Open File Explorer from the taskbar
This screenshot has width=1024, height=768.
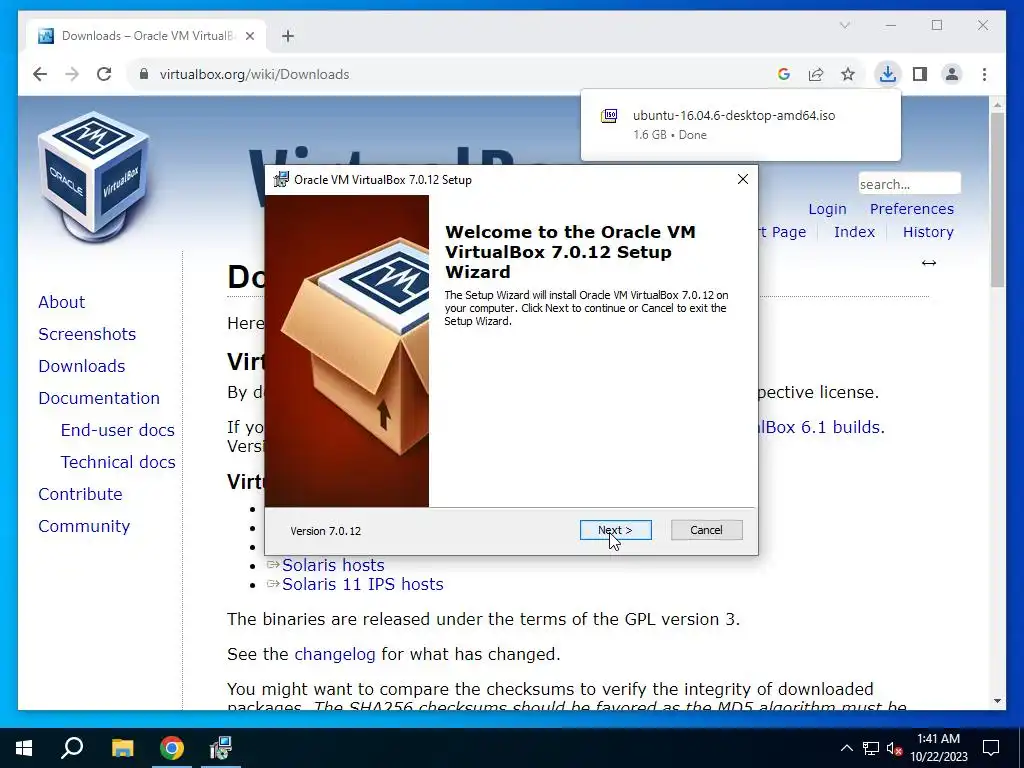click(122, 748)
